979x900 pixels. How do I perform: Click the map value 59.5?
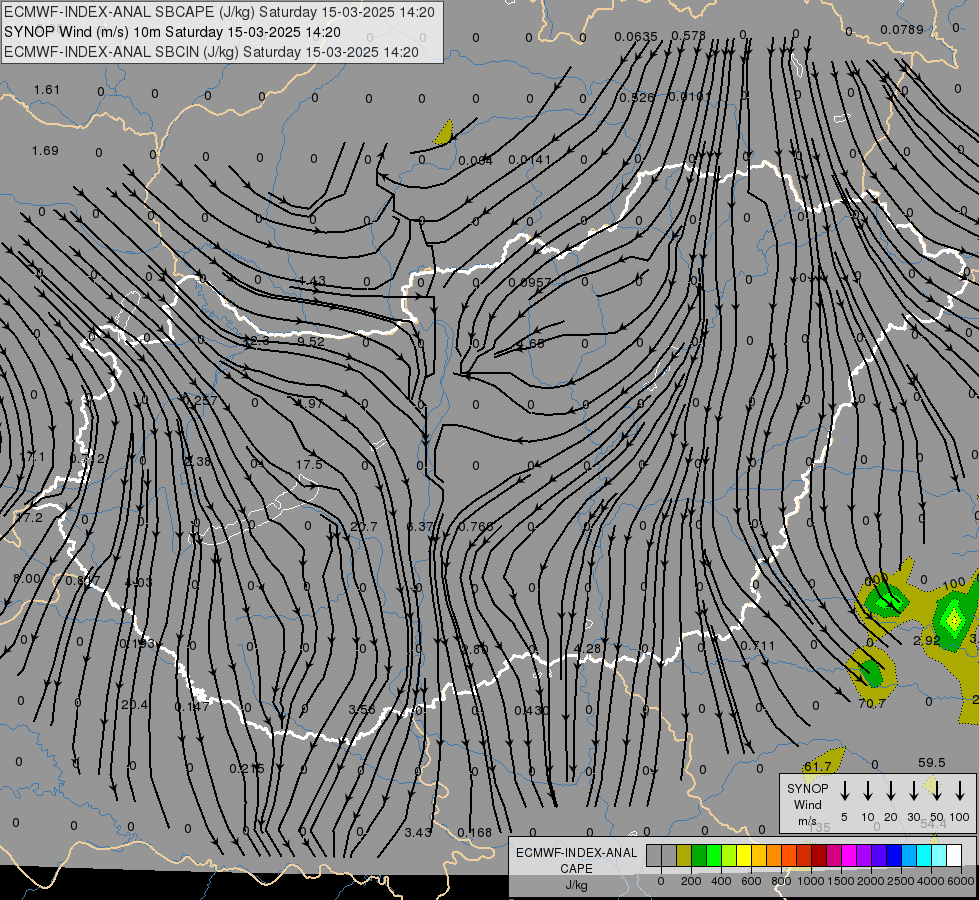click(932, 763)
